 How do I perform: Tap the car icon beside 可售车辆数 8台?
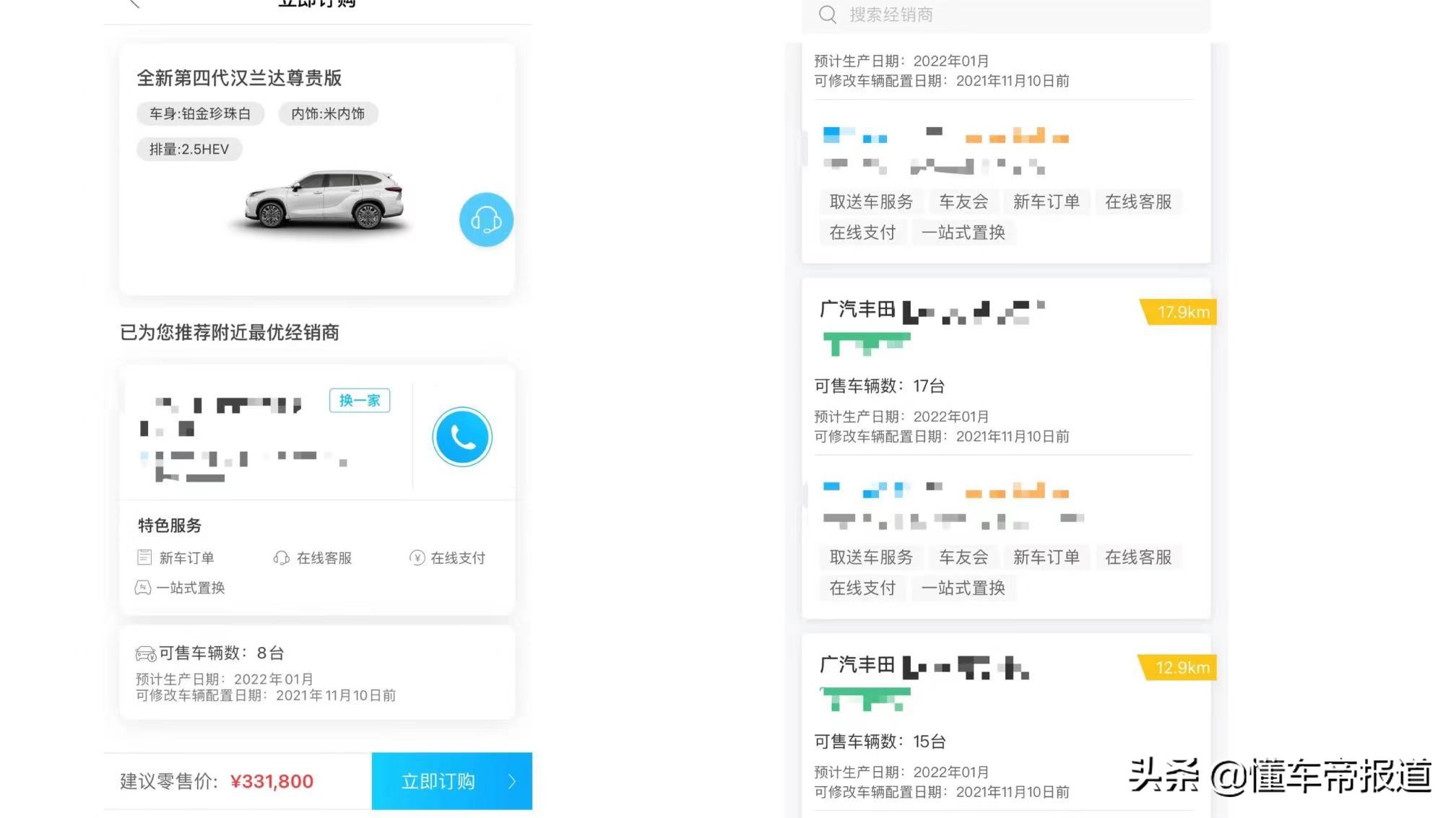pyautogui.click(x=145, y=653)
